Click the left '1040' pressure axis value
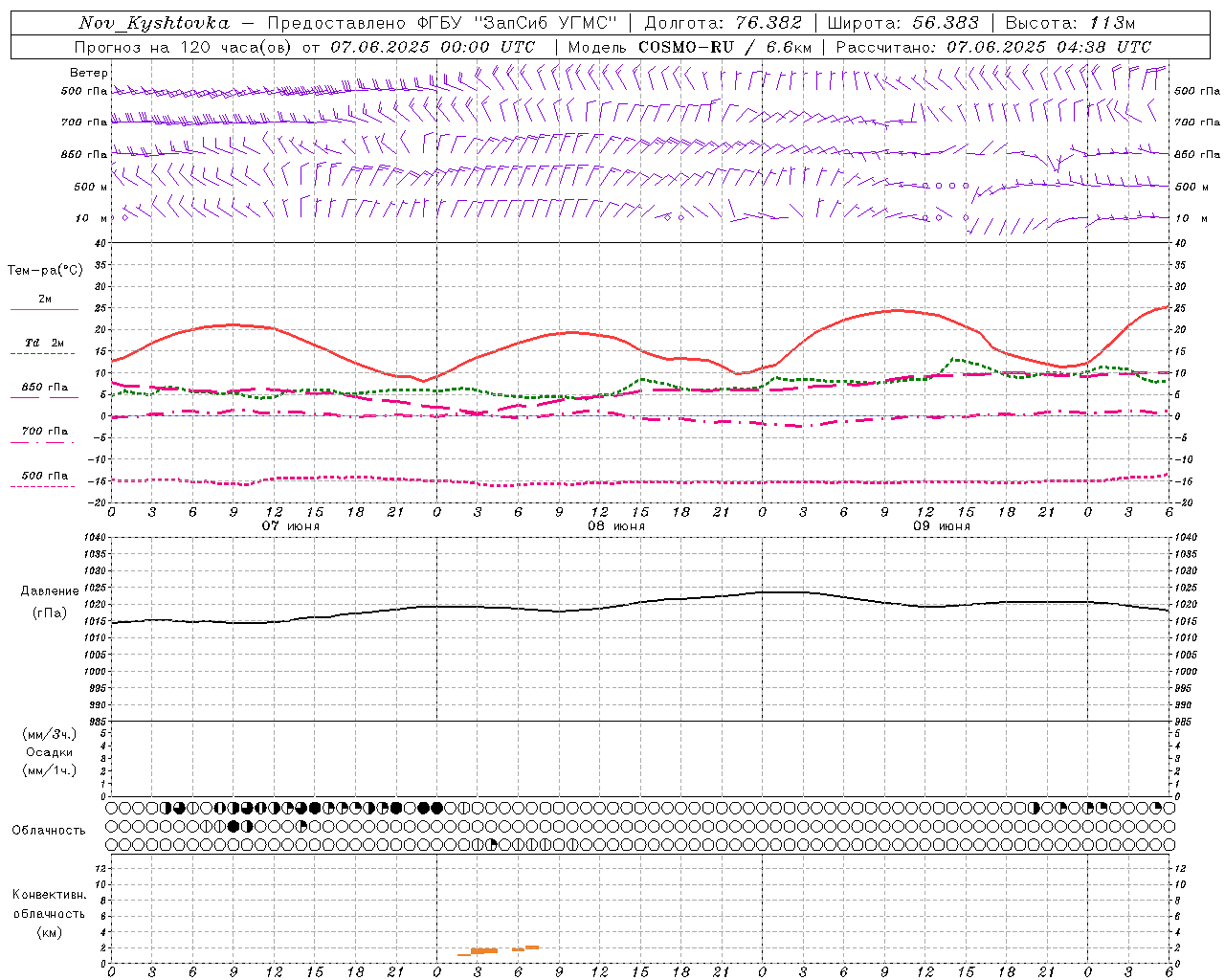The height and width of the screenshot is (980, 1225). point(93,538)
